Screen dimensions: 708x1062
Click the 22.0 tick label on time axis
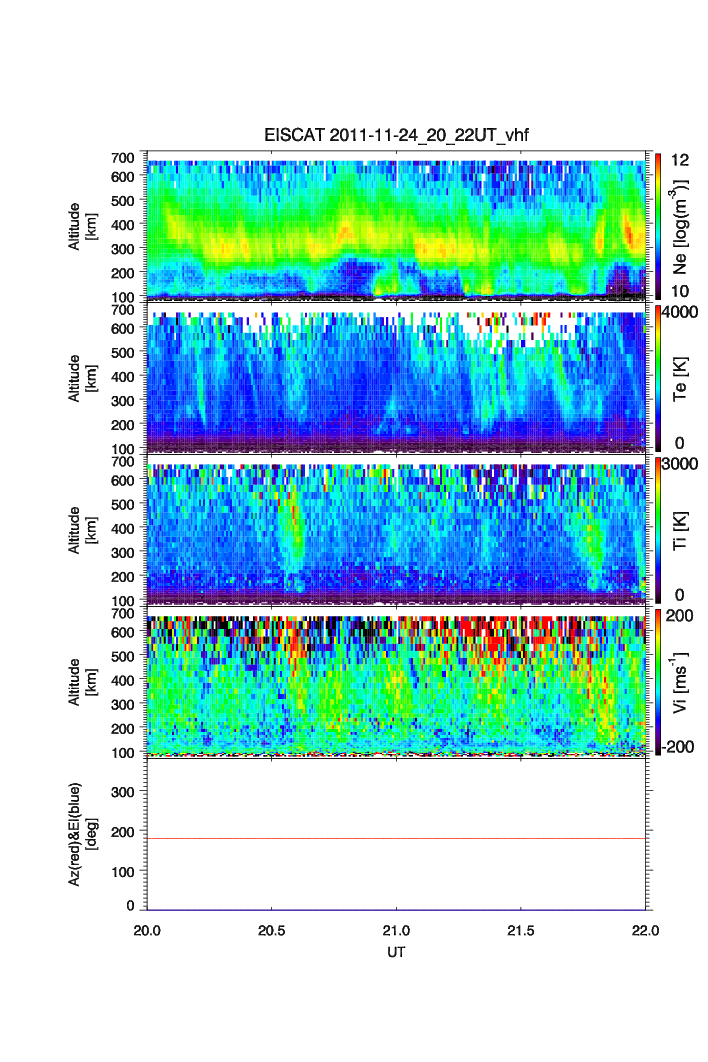pos(645,931)
